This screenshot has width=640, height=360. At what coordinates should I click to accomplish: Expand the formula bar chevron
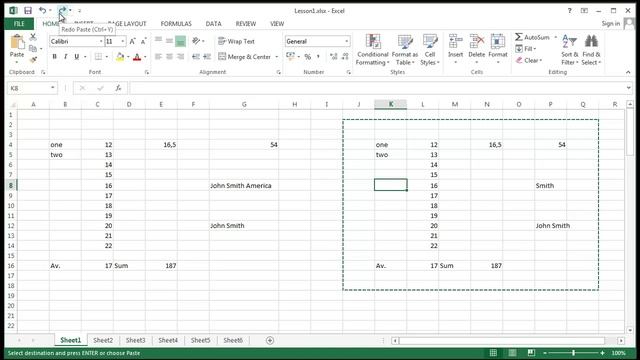[x=628, y=88]
